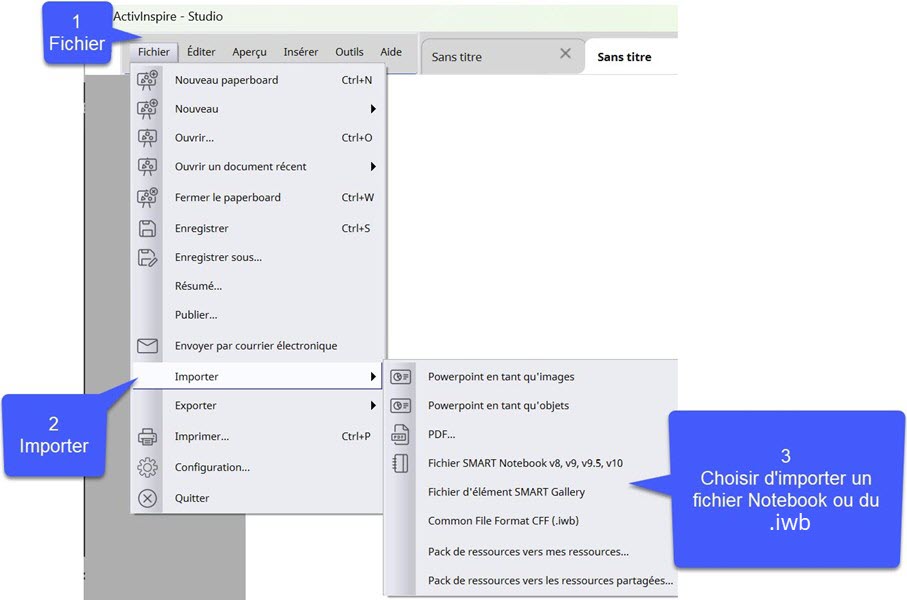The width and height of the screenshot is (907, 600).
Task: Select the Résumé... entry
Action: coord(258,286)
